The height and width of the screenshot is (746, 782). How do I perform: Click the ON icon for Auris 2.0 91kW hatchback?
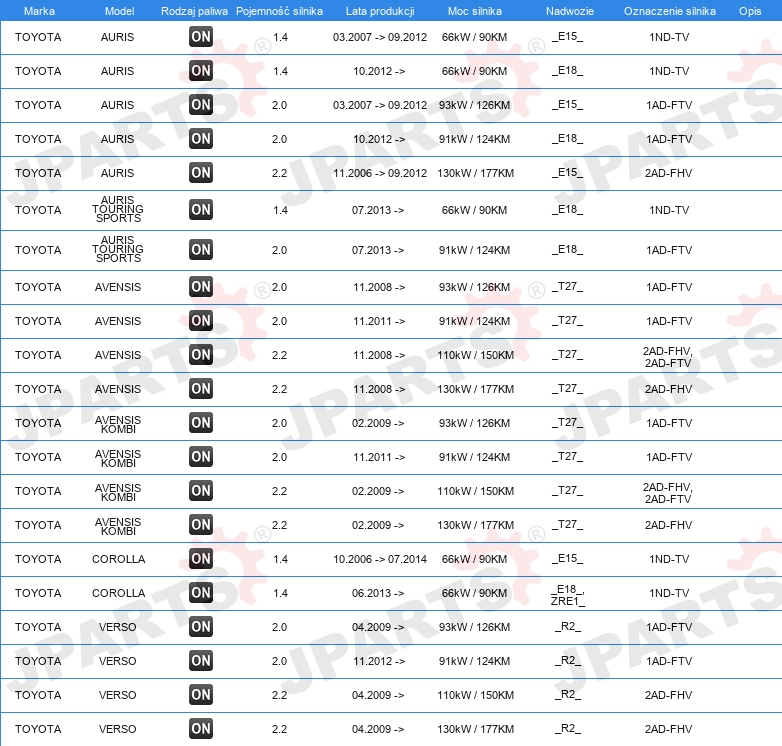[200, 138]
